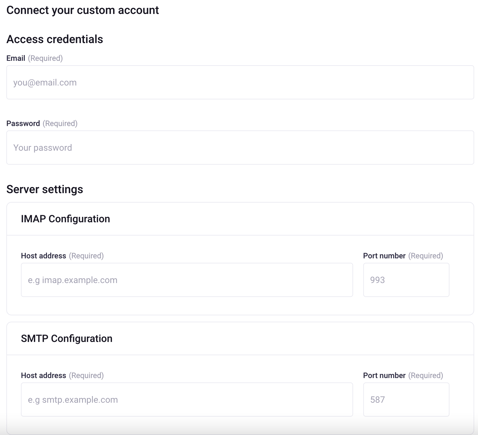The image size is (478, 435).
Task: Click the IMAP Port number label
Action: [384, 256]
